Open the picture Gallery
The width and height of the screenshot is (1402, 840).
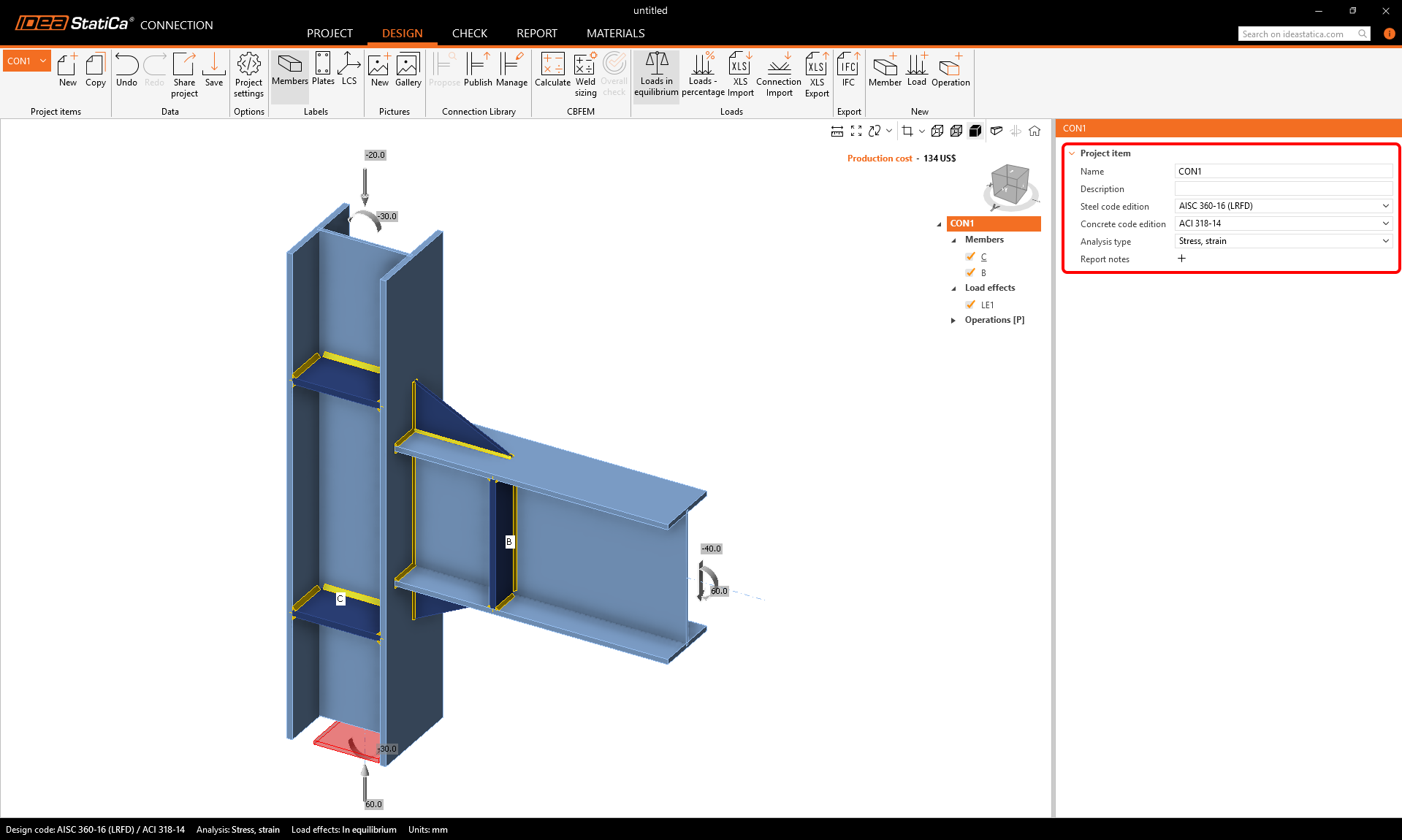point(408,70)
